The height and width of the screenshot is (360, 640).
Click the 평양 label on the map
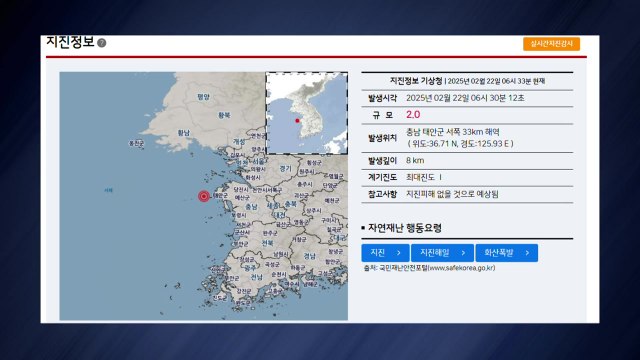[x=203, y=97]
